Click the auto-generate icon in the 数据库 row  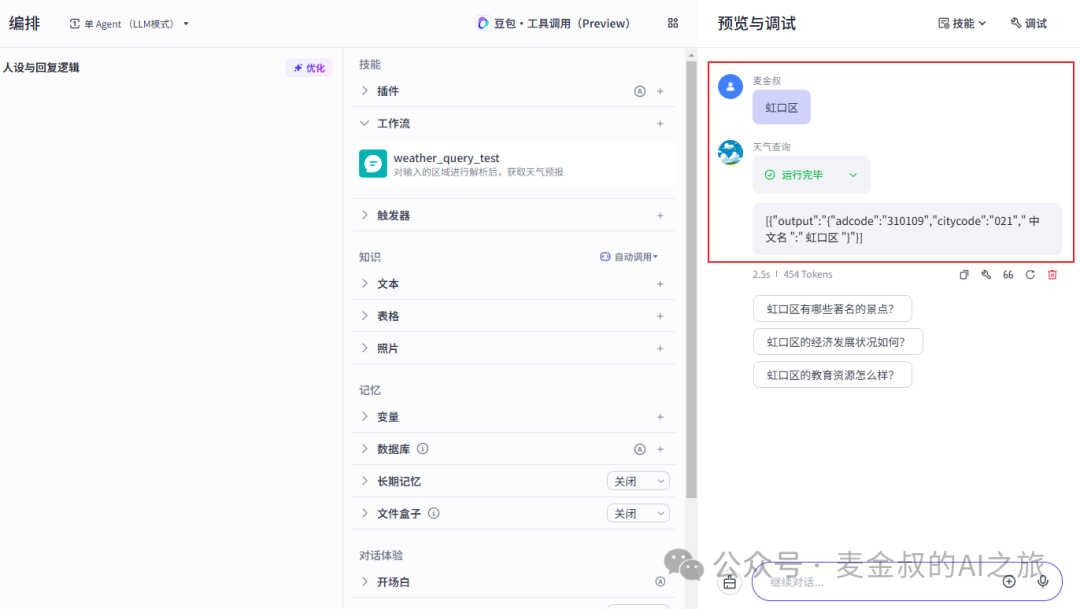point(640,449)
